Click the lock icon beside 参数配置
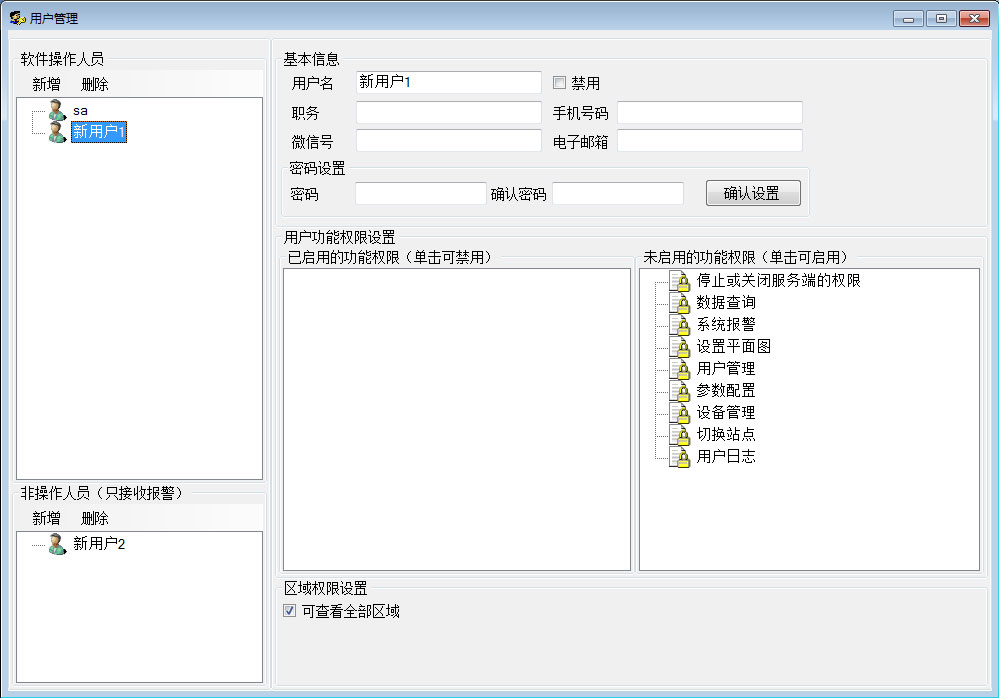999x698 pixels. point(680,390)
